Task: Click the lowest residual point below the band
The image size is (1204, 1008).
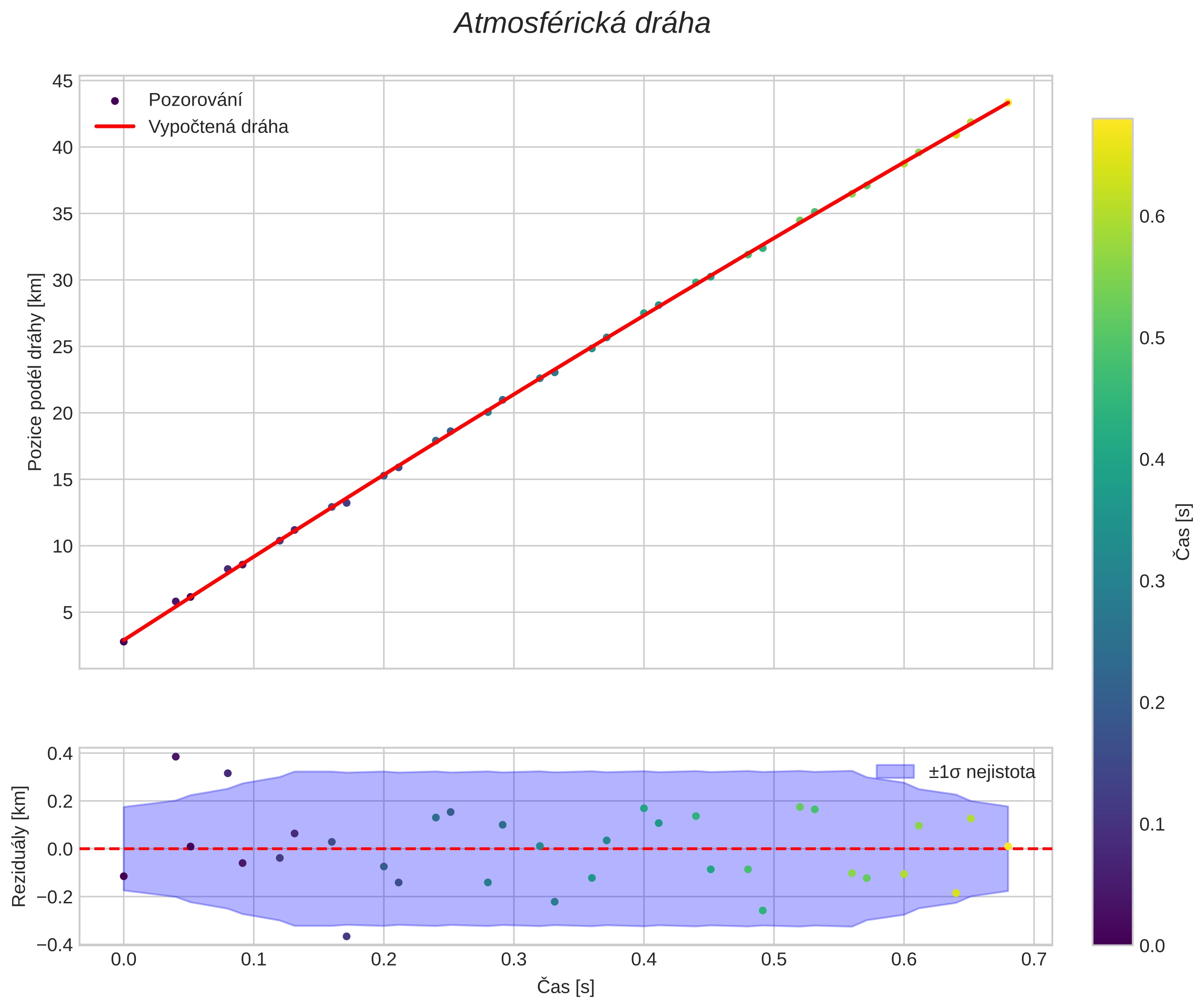Action: click(346, 936)
